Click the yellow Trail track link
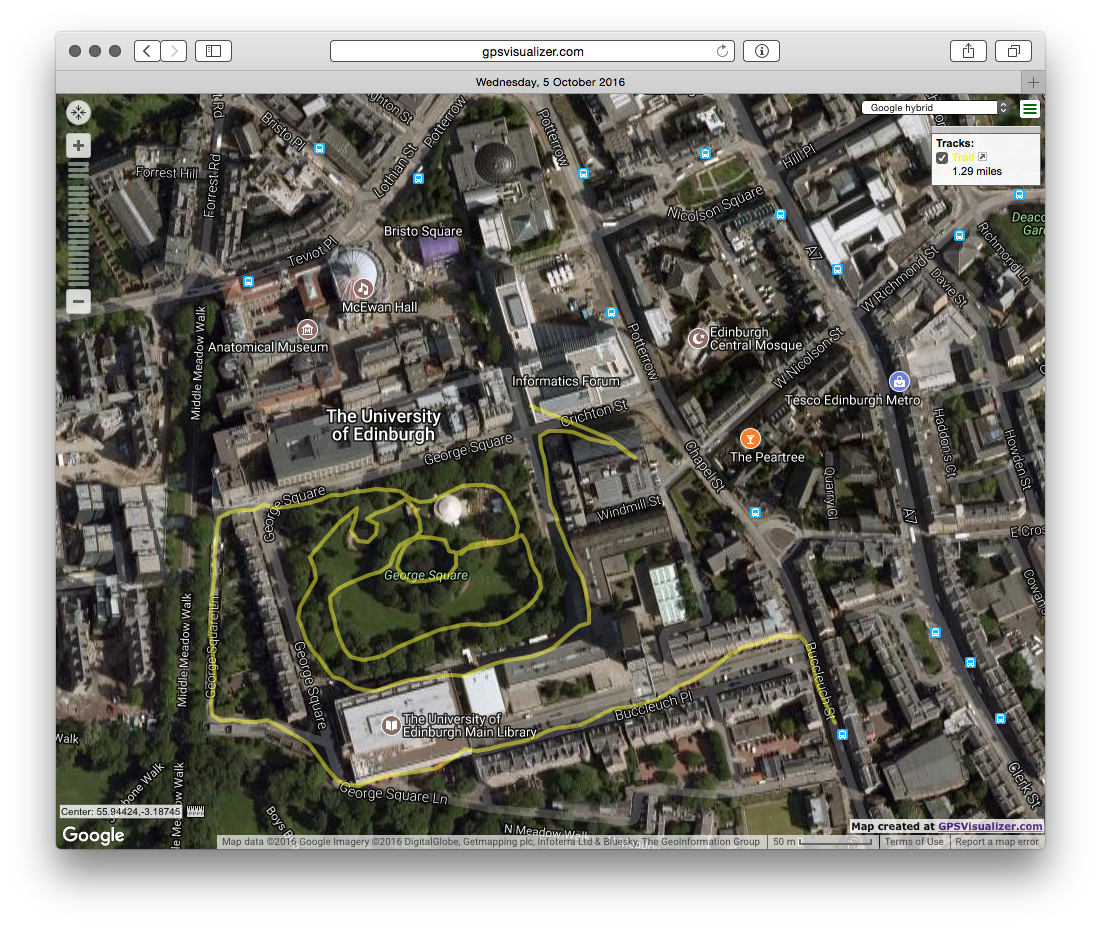The height and width of the screenshot is (929, 1101). [963, 157]
